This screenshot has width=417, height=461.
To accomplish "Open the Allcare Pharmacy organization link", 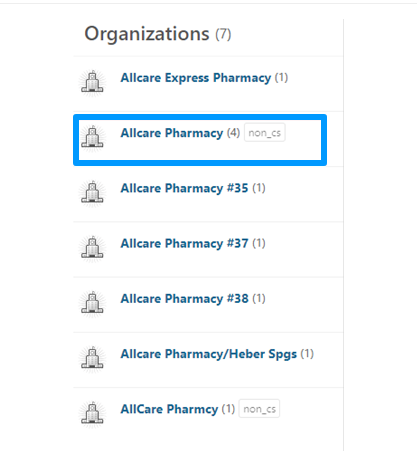I will (x=172, y=133).
